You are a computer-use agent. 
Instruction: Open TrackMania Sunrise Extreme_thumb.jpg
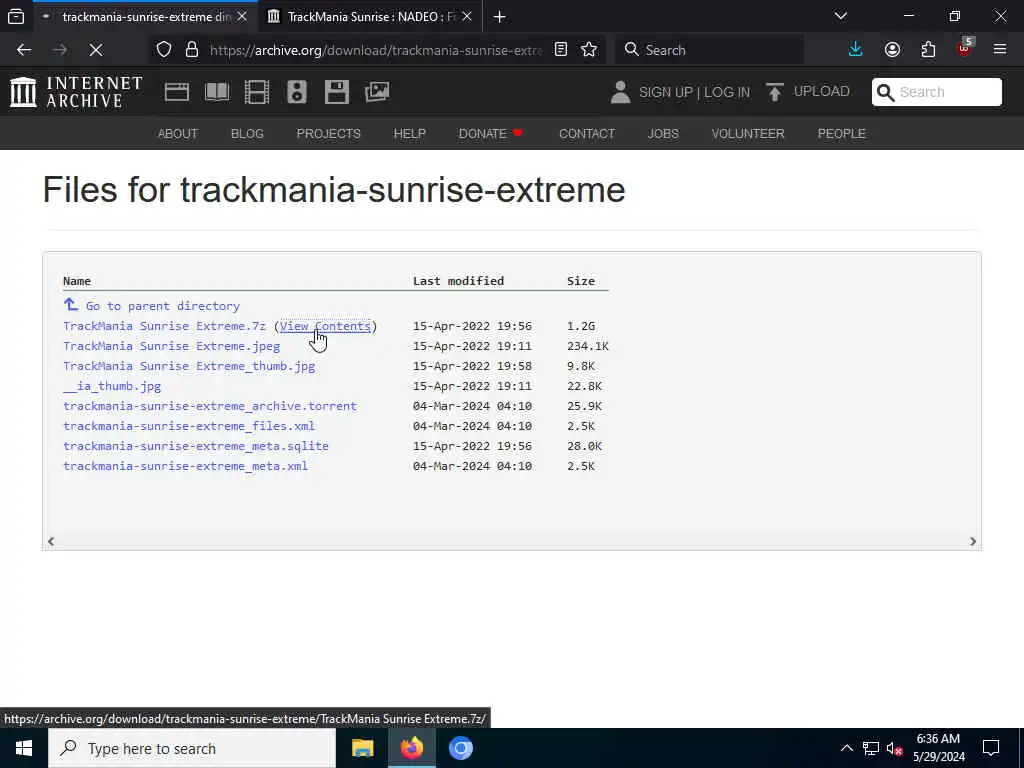click(189, 366)
